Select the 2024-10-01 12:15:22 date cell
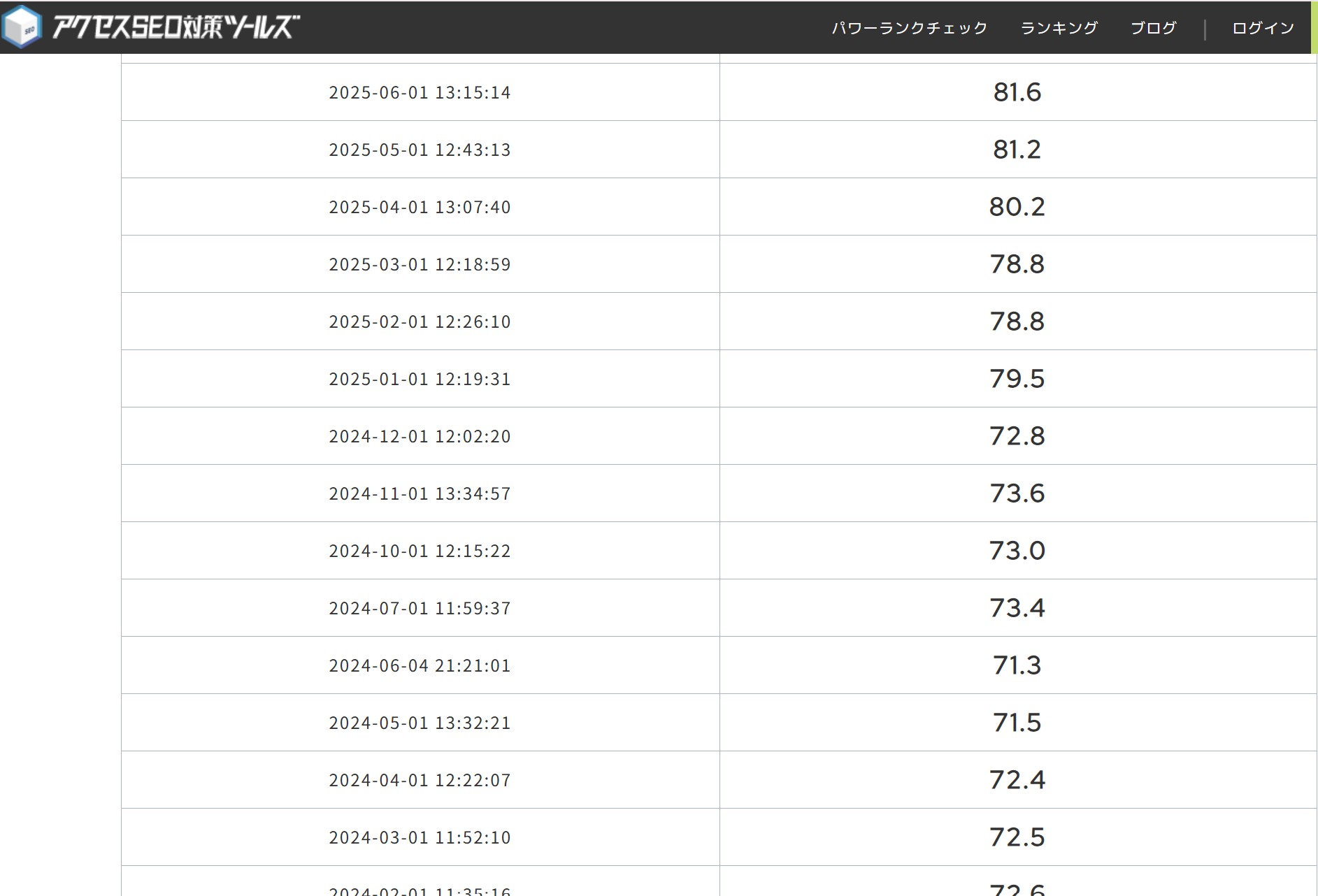The height and width of the screenshot is (896, 1318). point(420,551)
